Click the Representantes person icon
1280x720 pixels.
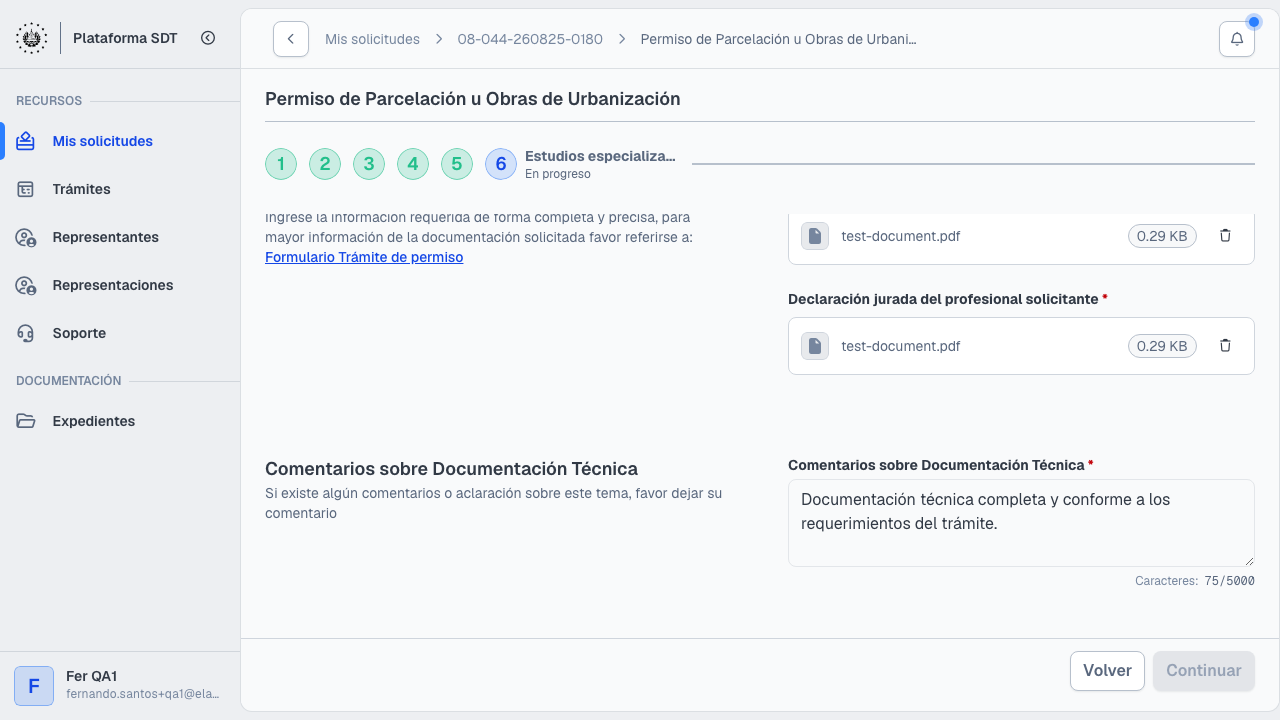(26, 237)
